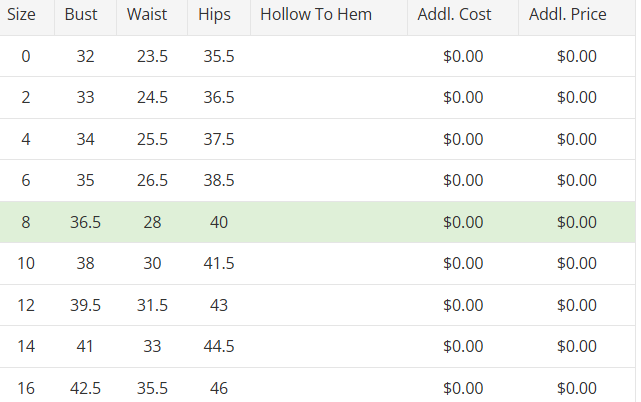The height and width of the screenshot is (402, 641).
Task: Click hips value 38.5 in size 6 row
Action: (219, 181)
